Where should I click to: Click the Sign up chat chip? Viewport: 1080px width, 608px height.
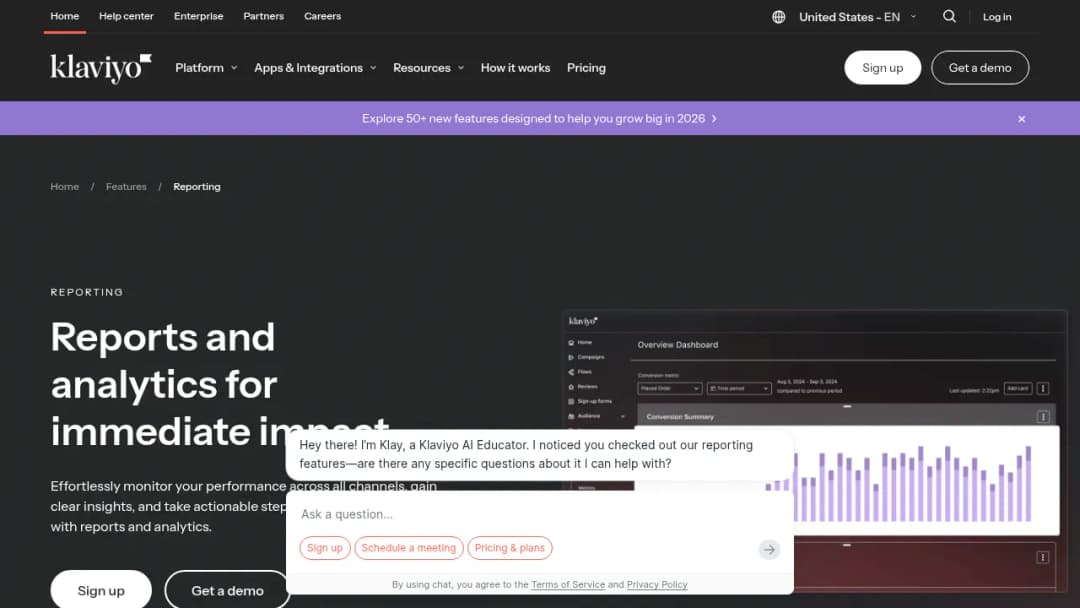[x=324, y=548]
